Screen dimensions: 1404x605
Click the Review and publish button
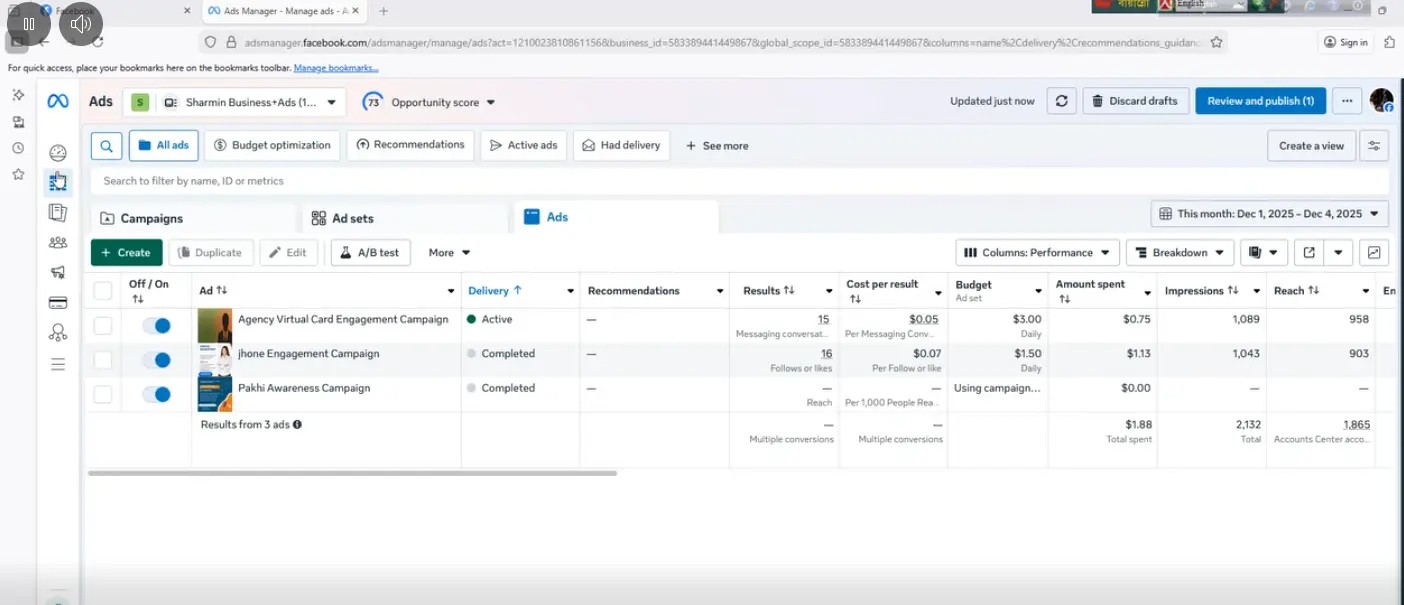(1260, 101)
